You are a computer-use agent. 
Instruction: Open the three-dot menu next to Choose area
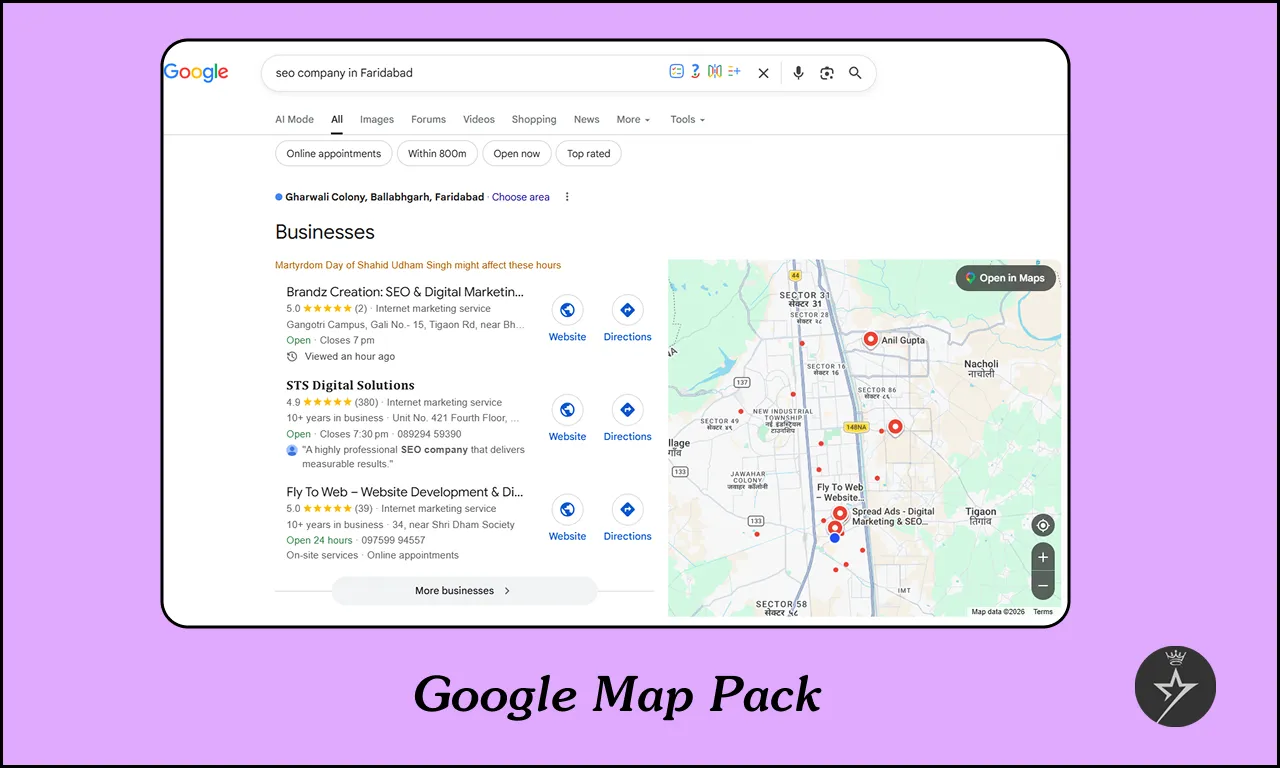click(567, 197)
